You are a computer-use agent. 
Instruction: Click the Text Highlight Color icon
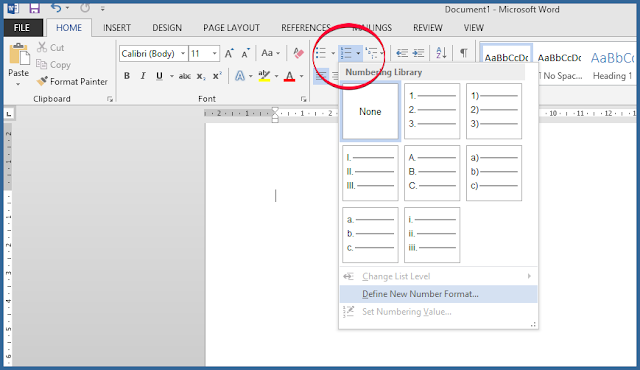click(264, 76)
